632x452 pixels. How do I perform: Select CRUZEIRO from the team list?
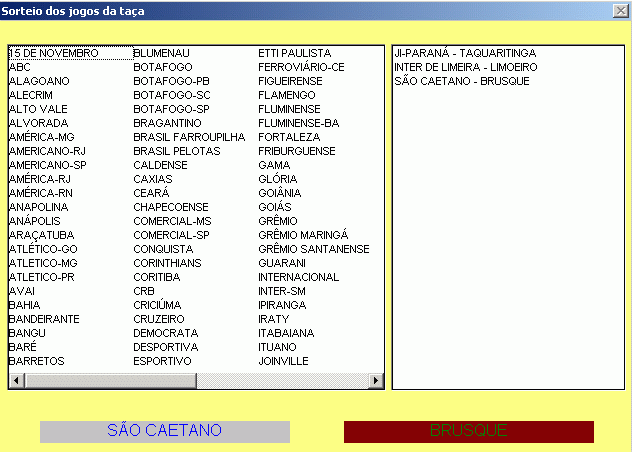click(159, 319)
